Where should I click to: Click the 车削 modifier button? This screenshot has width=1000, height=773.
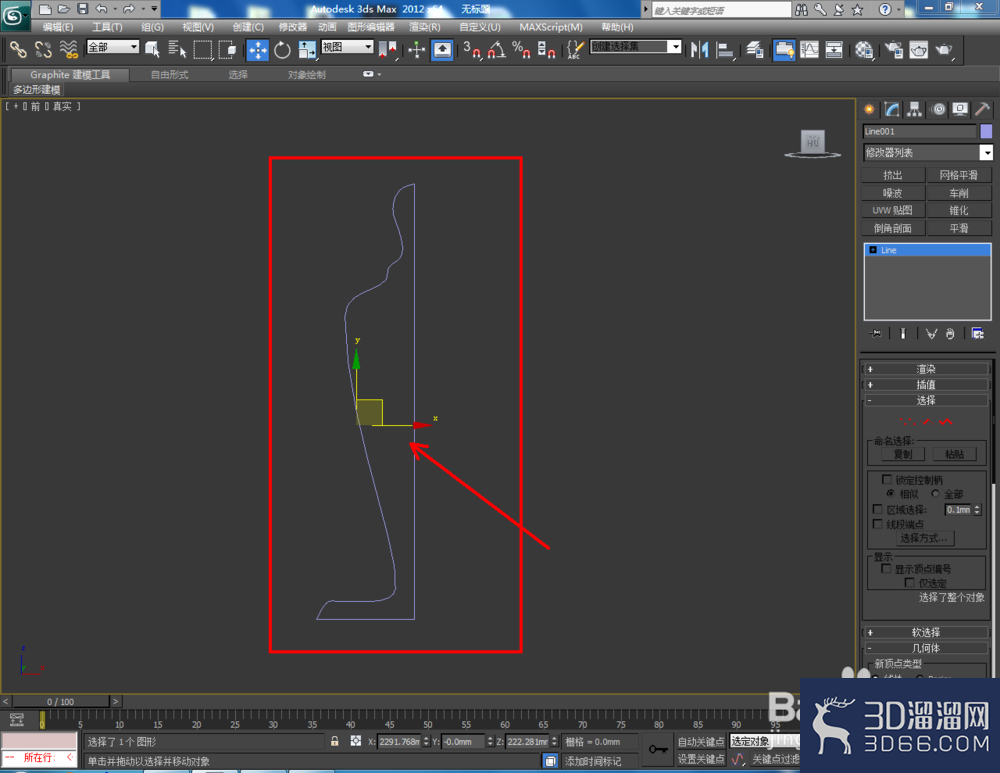[959, 193]
